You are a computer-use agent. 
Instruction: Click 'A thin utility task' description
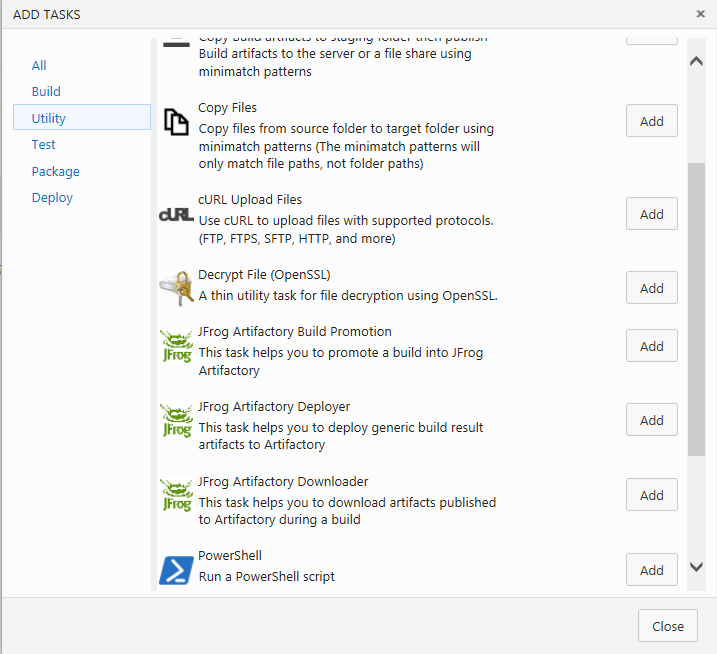tap(348, 295)
